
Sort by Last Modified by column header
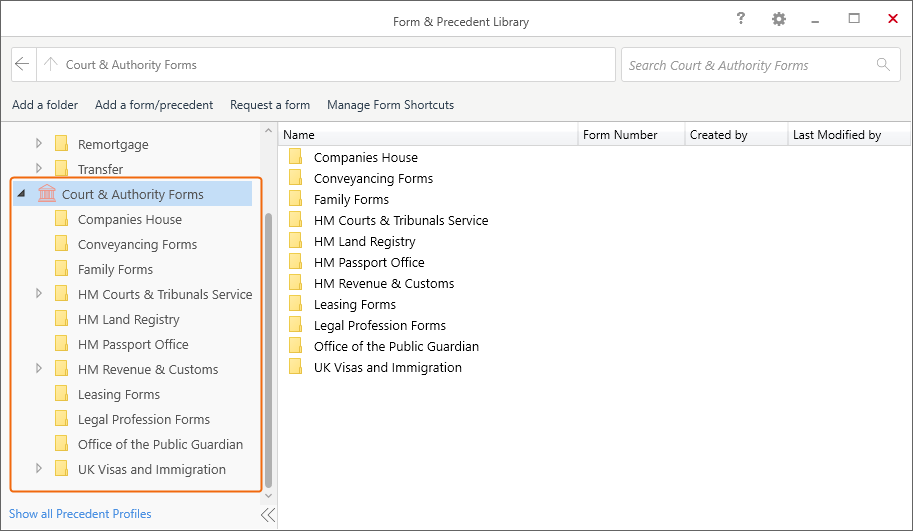(x=849, y=134)
